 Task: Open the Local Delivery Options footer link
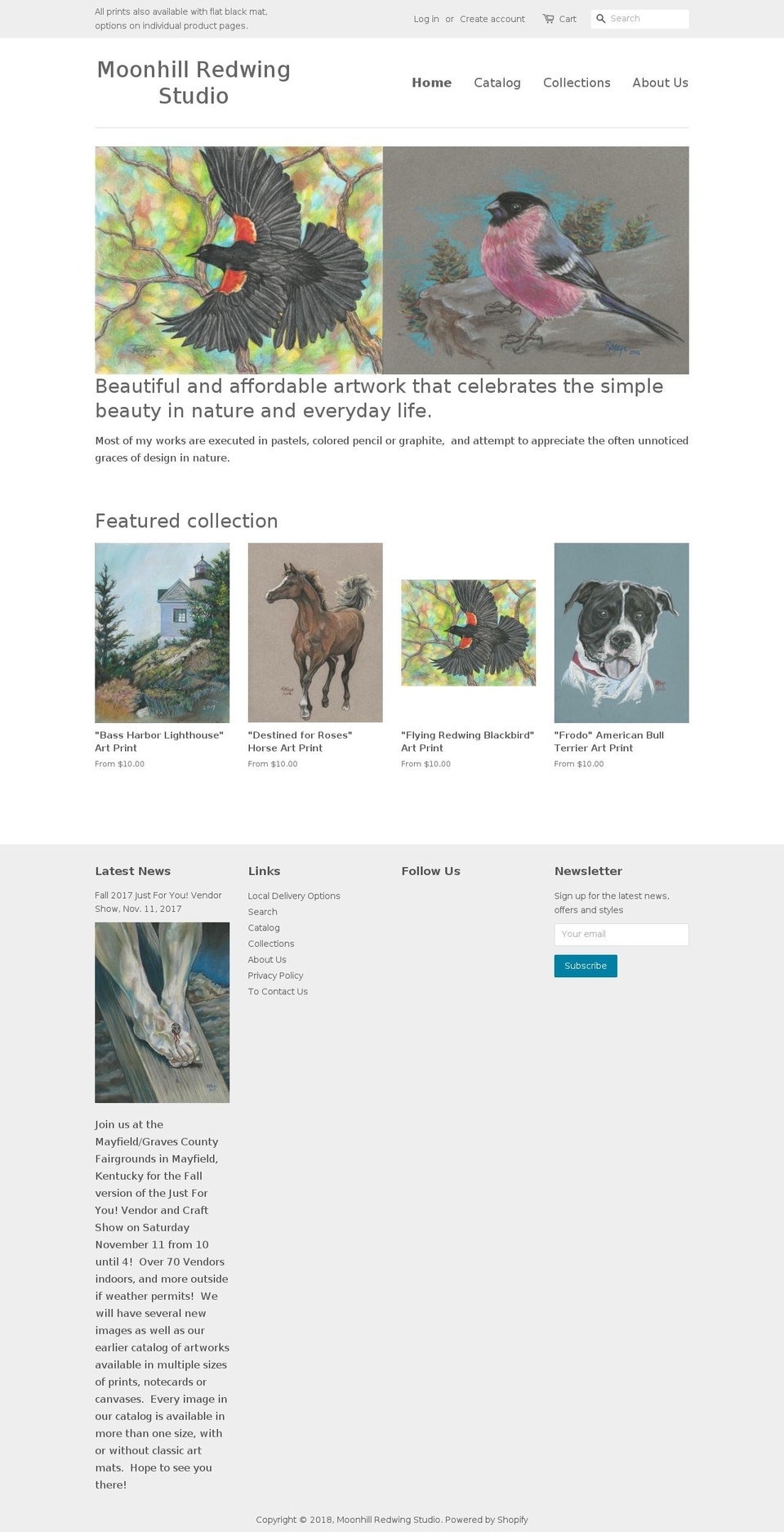click(294, 896)
